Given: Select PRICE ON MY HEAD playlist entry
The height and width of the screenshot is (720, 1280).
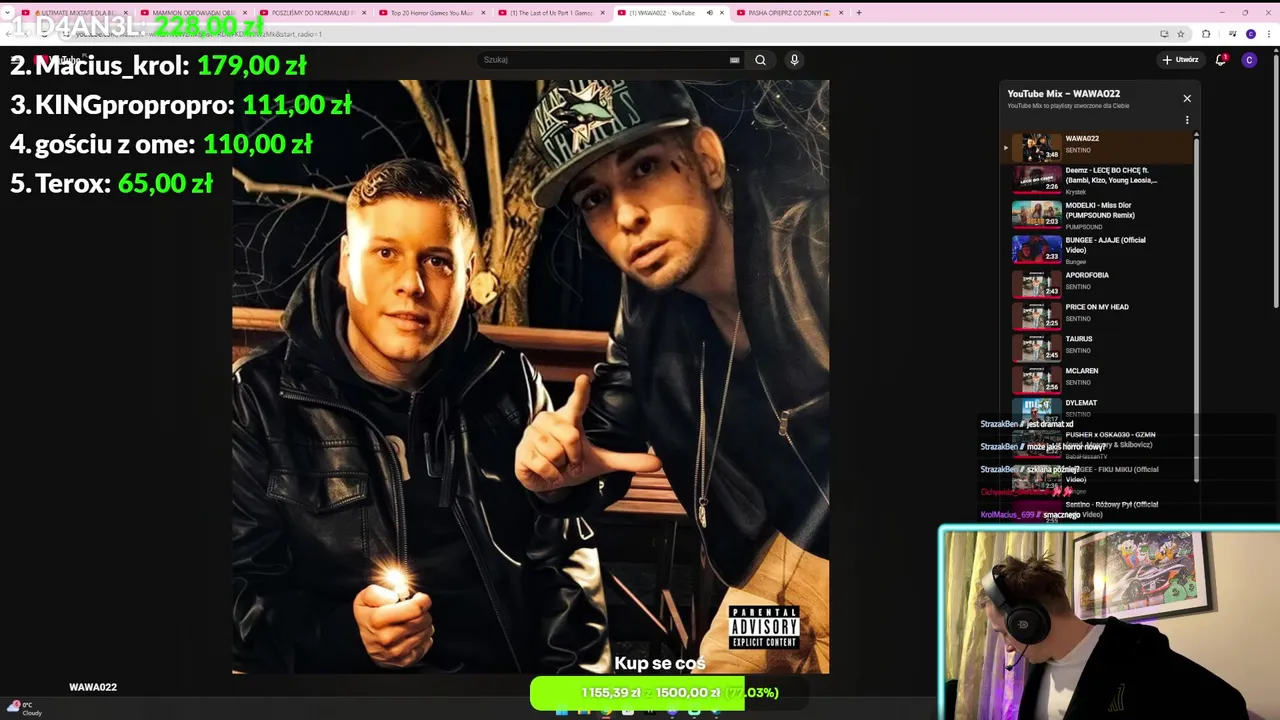Looking at the screenshot, I should tap(1098, 316).
